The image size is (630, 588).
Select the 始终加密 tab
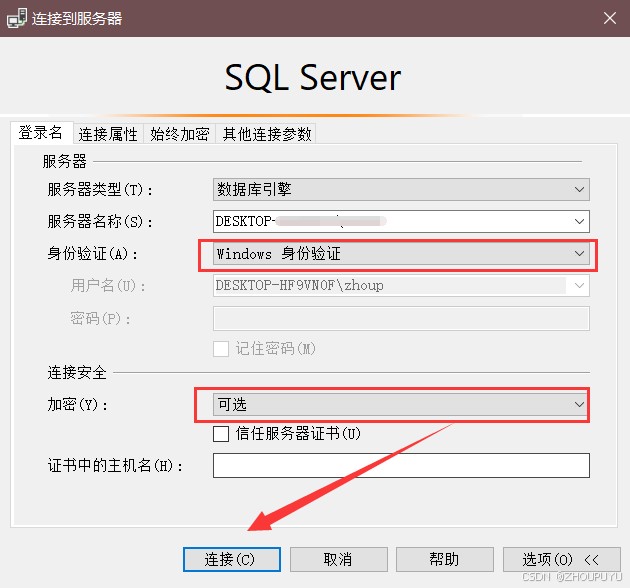click(181, 134)
